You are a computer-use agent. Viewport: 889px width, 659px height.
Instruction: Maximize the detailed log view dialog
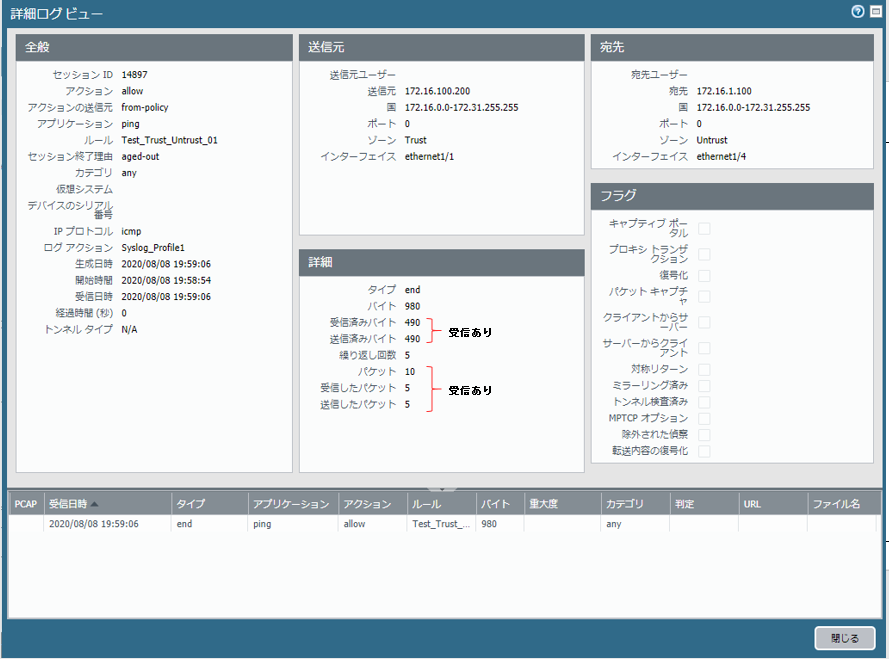pyautogui.click(x=876, y=11)
